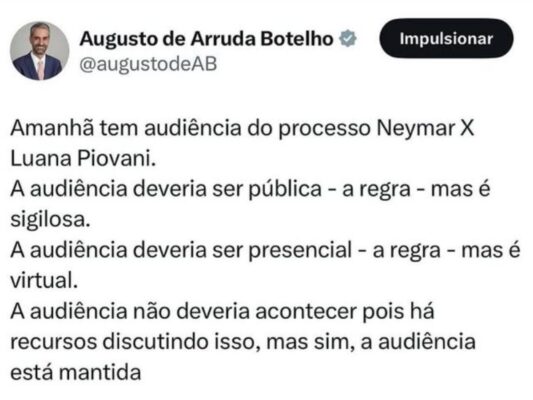Click the letter X after Neymar
Screen dimensions: 533x400
[x=467, y=128]
